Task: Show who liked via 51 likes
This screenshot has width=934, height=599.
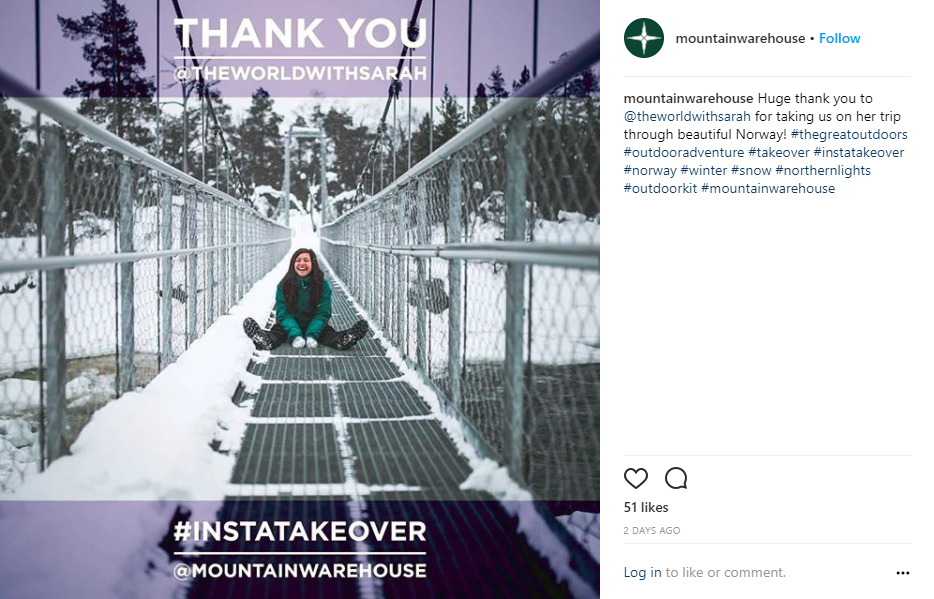Action: pos(645,508)
